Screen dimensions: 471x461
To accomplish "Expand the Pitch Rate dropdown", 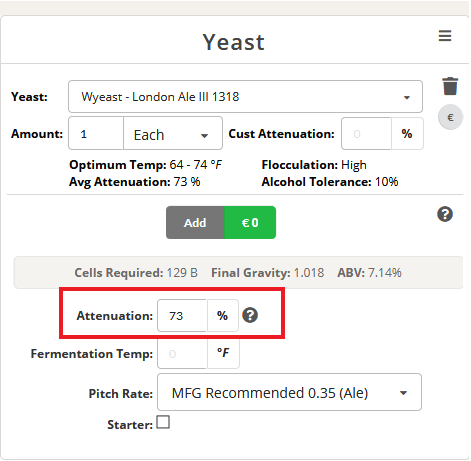I will 289,392.
